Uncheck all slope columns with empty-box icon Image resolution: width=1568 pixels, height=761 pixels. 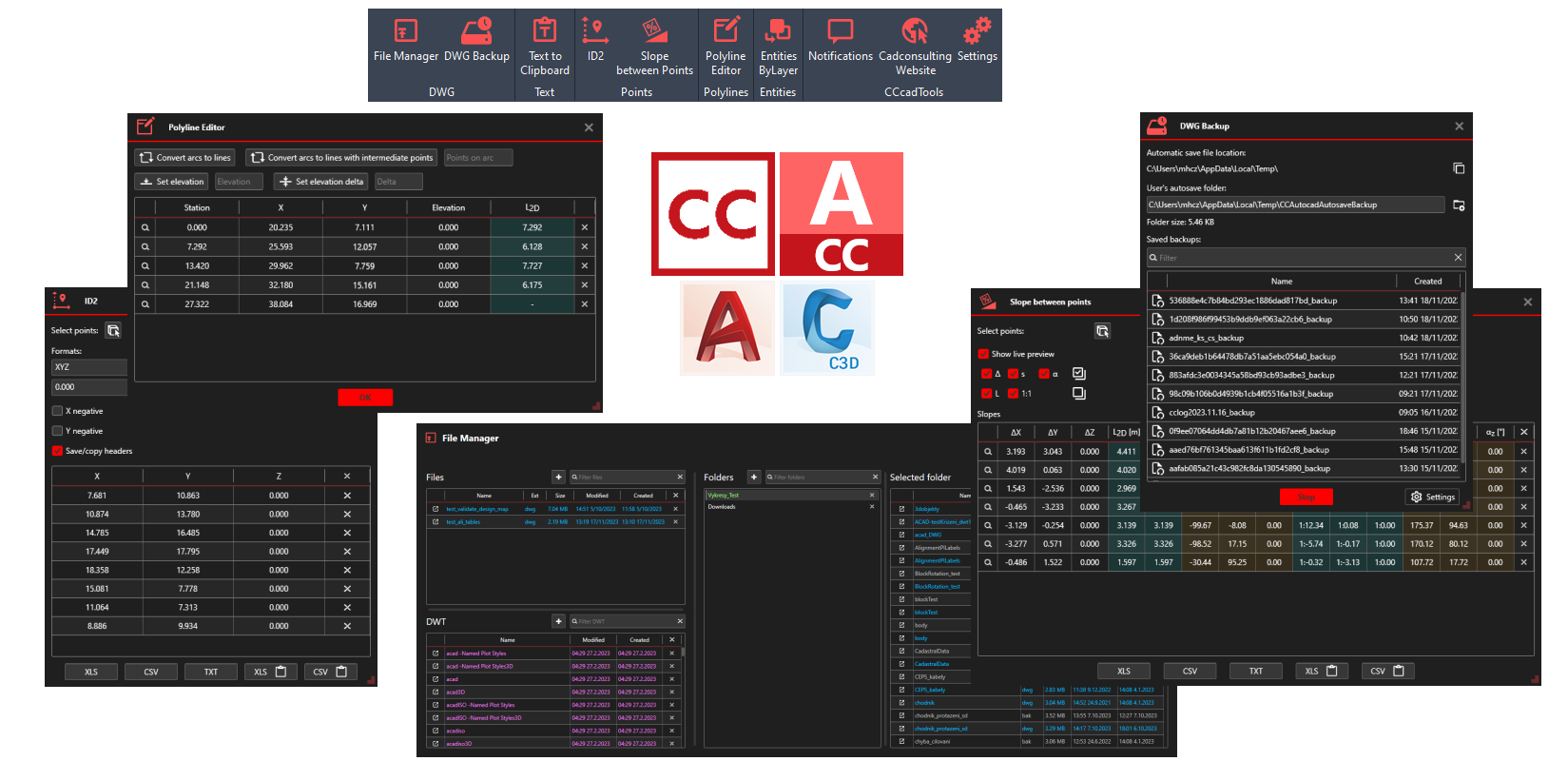point(1078,393)
